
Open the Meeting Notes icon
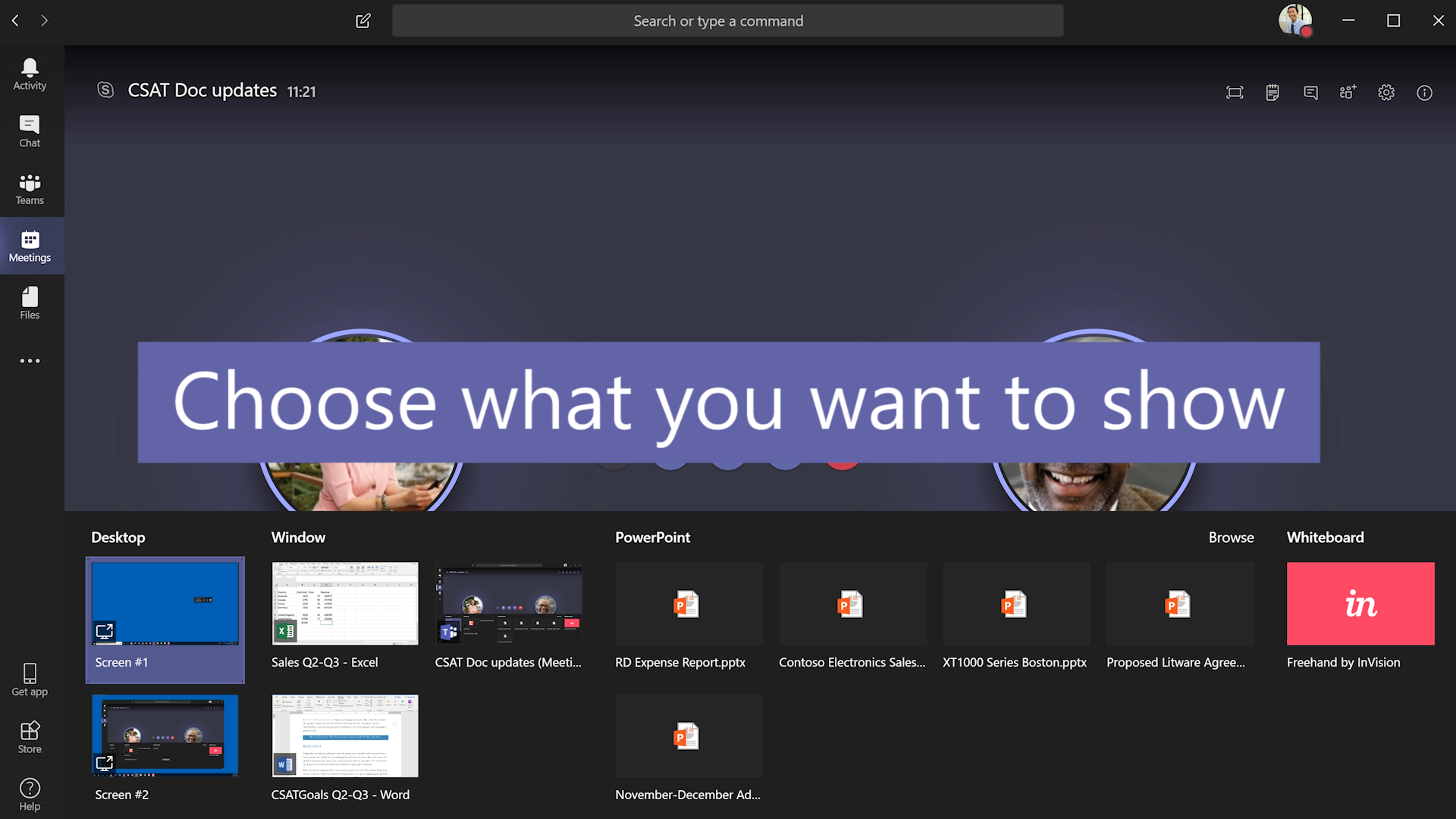[x=1270, y=91]
